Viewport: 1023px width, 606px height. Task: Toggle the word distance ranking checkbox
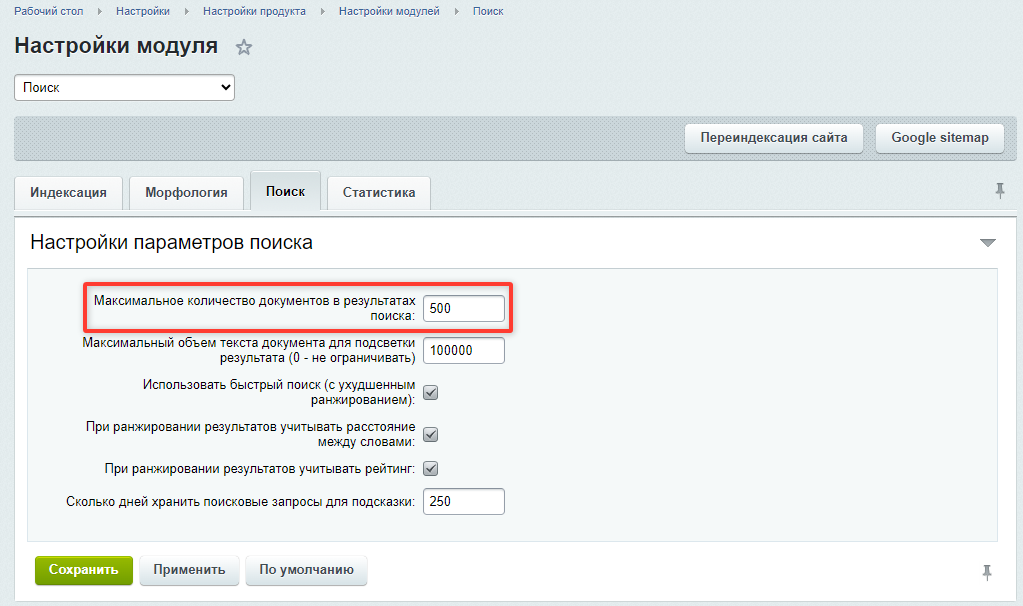(431, 434)
